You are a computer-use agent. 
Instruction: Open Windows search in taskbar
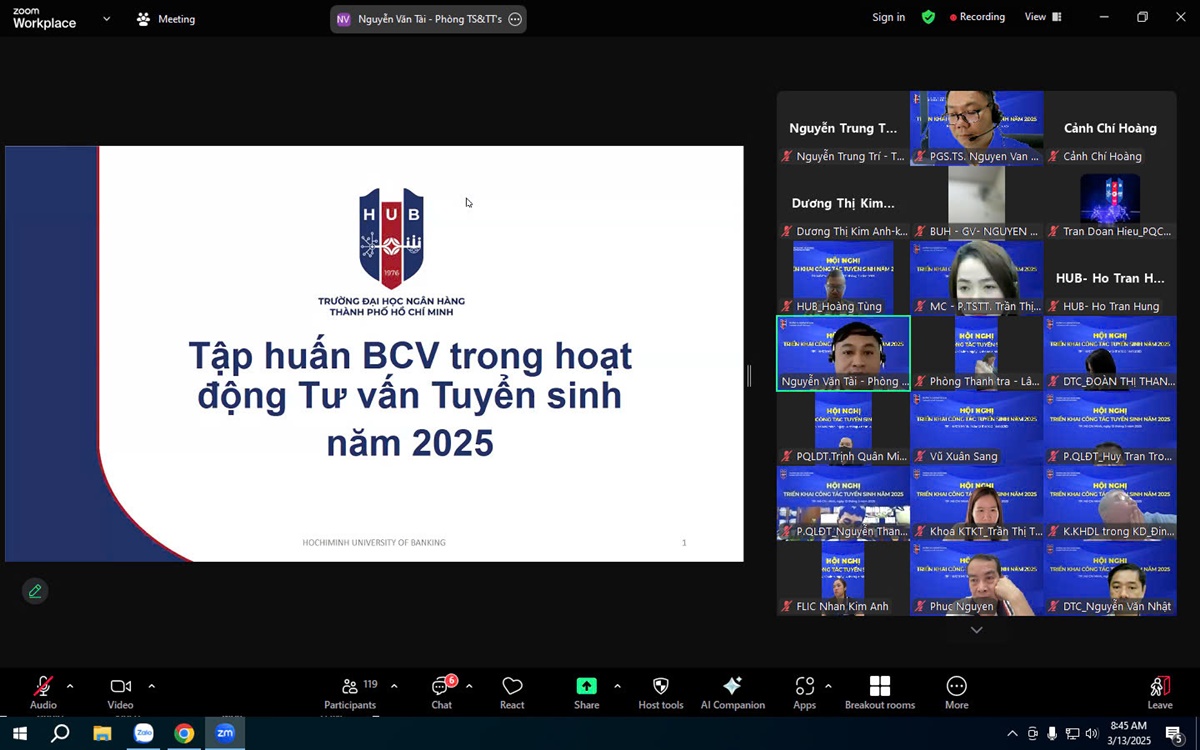point(60,733)
